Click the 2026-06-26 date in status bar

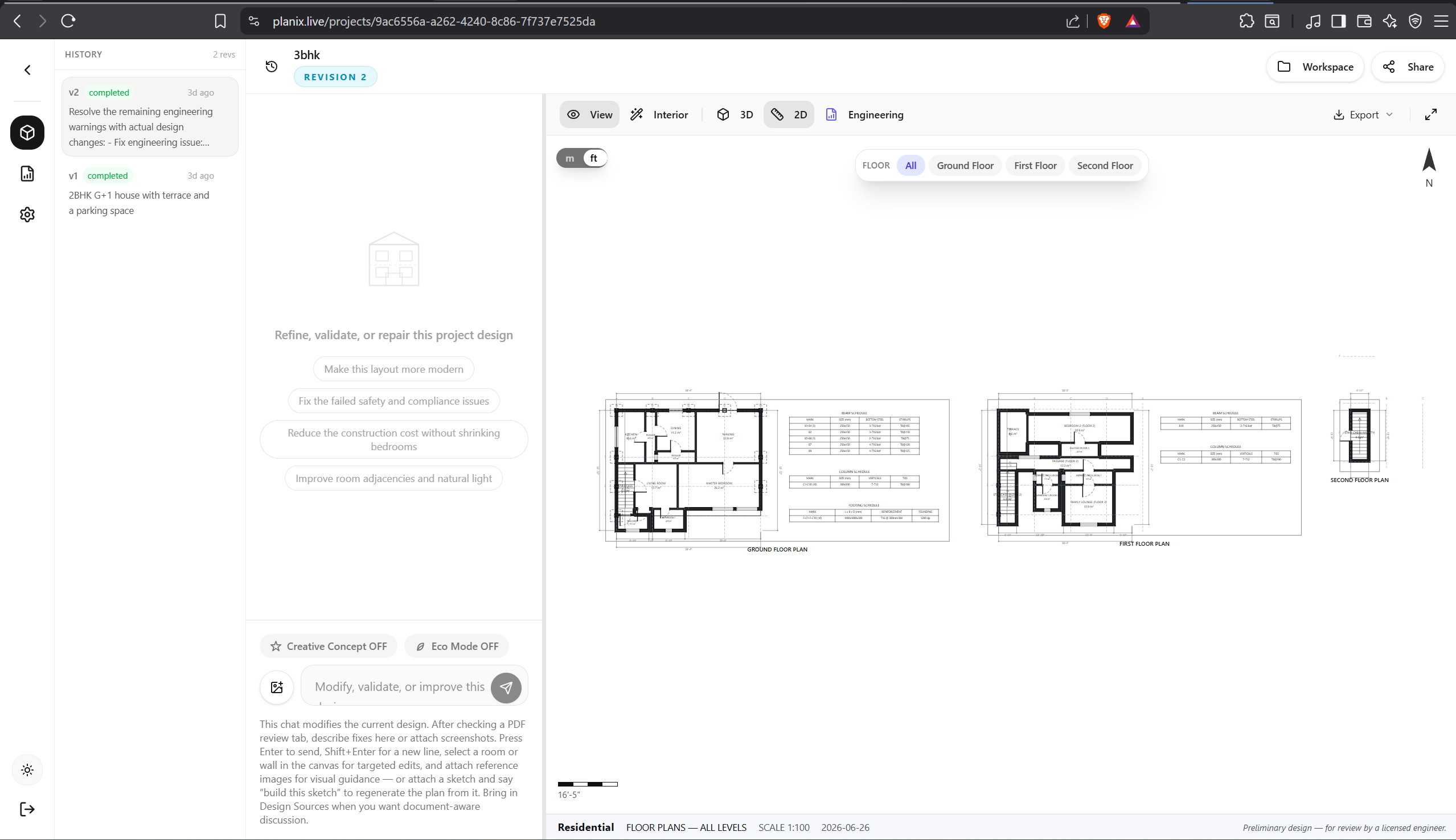tap(846, 827)
